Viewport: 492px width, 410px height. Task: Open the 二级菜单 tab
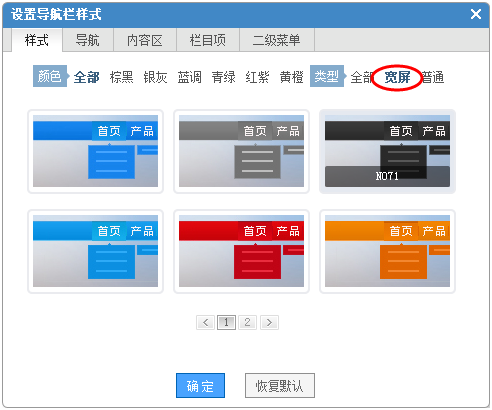point(277,40)
